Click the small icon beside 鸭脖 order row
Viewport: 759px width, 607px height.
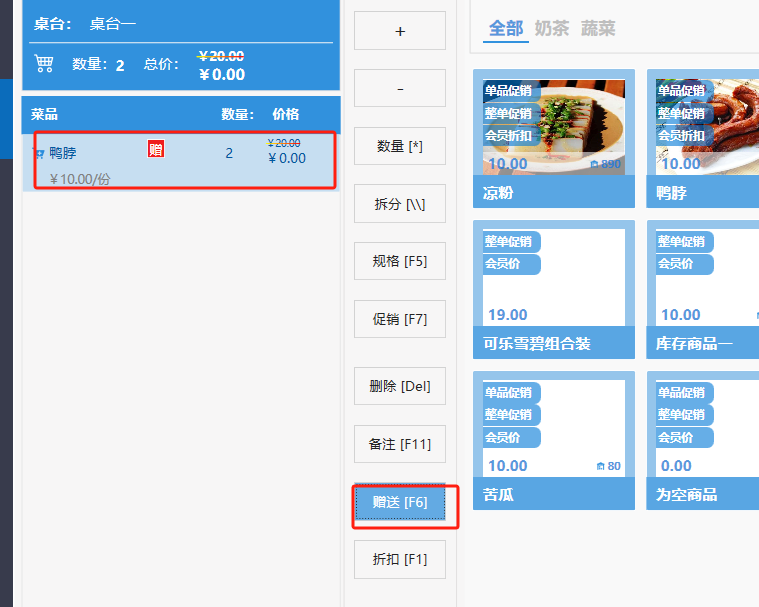click(39, 154)
